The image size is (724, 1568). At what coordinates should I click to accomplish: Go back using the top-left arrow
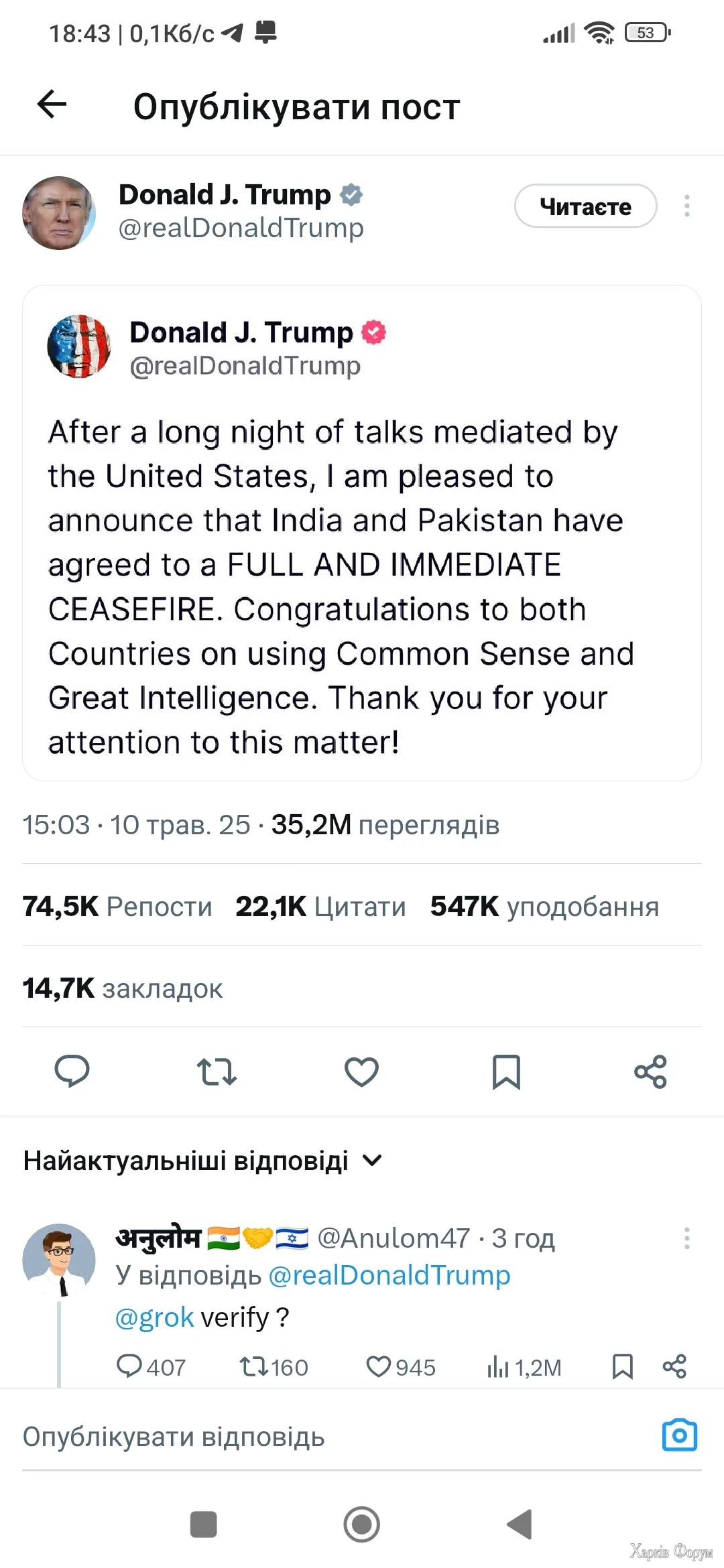52,105
